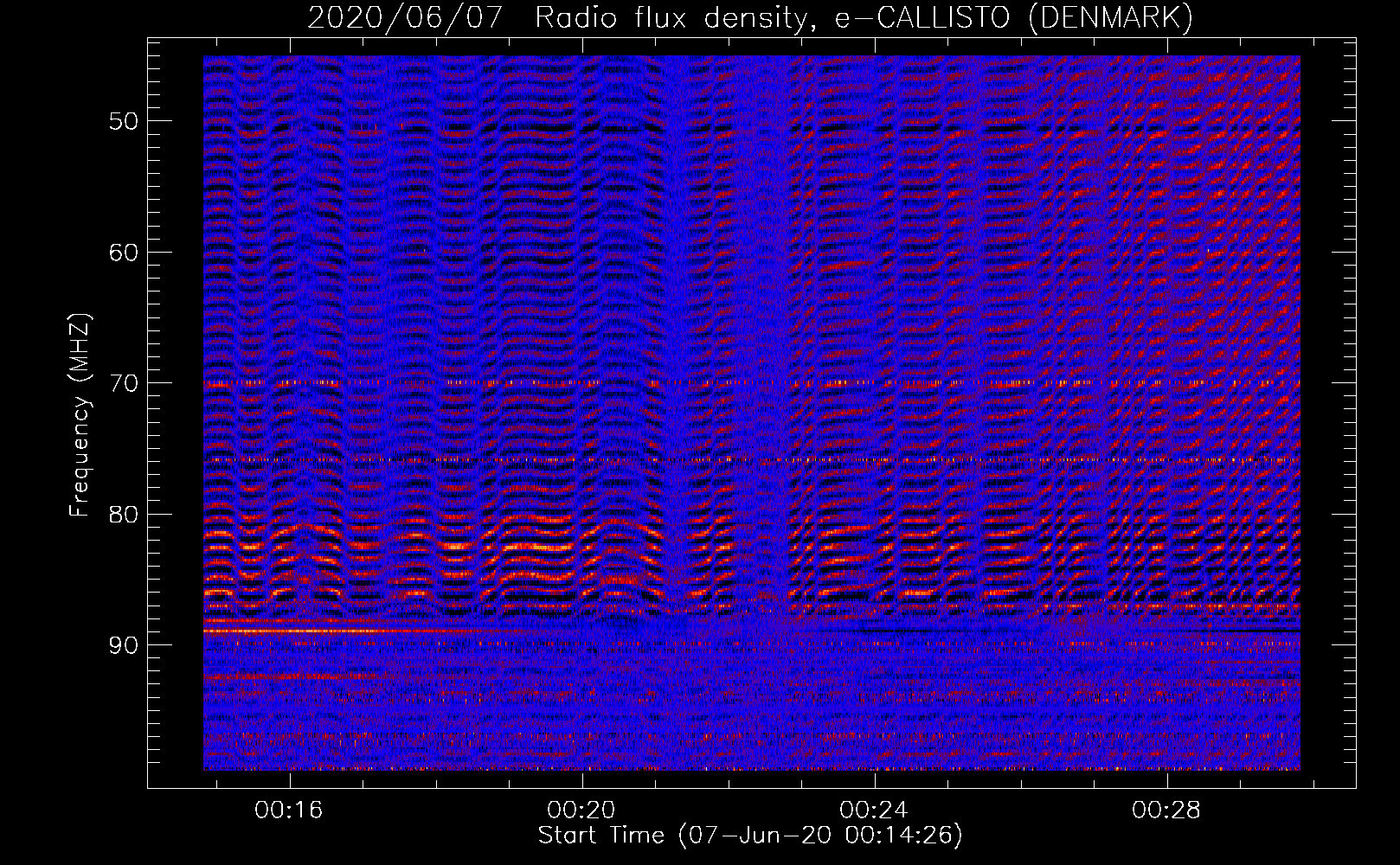Click the 00:16 time tick label

tap(289, 810)
